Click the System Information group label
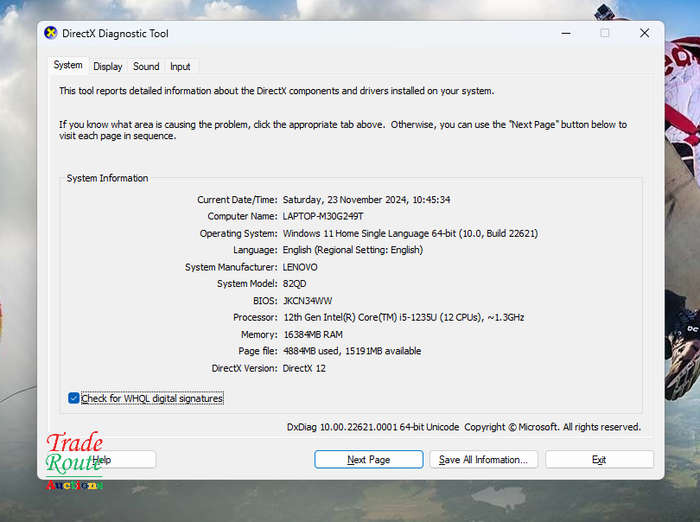 click(107, 178)
